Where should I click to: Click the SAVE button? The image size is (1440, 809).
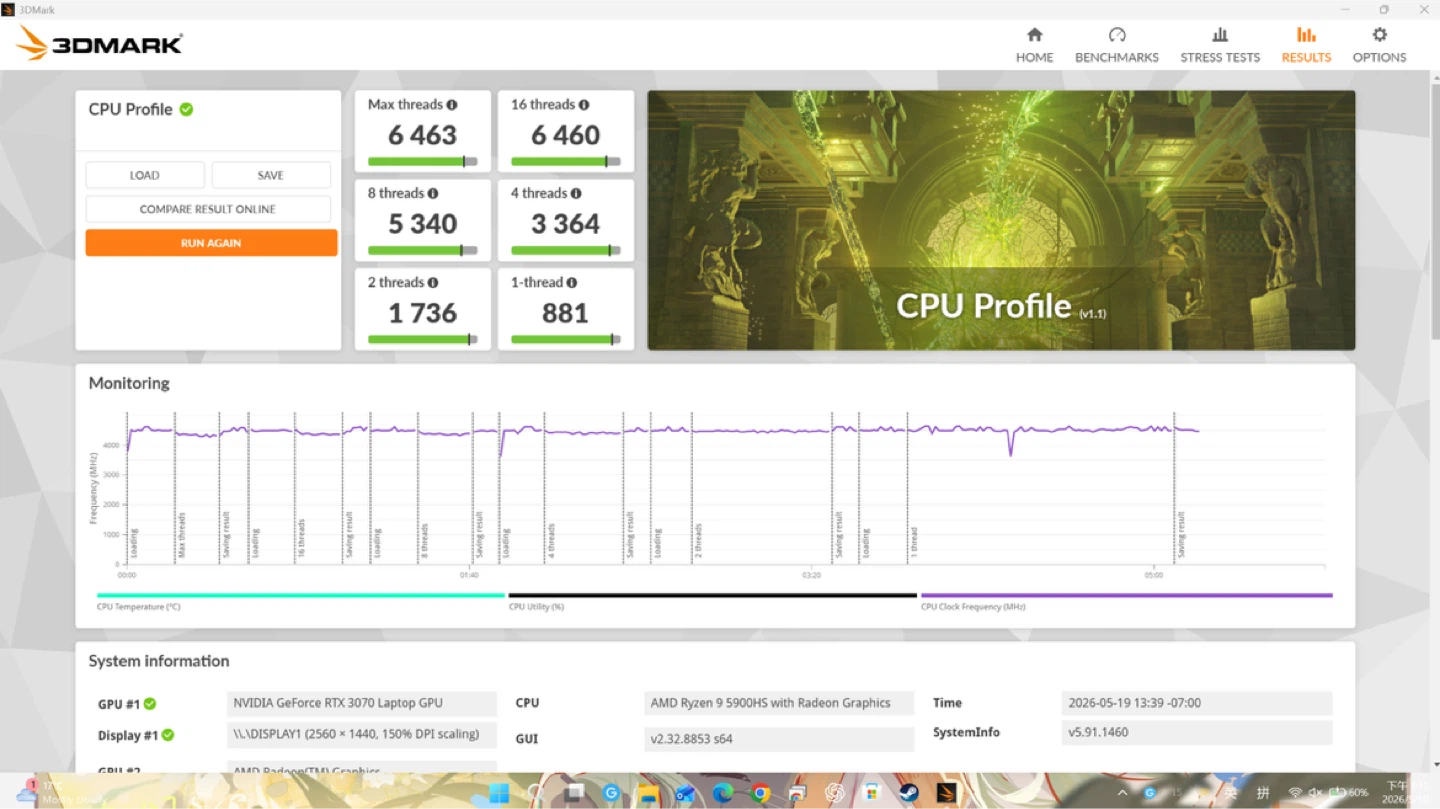(271, 175)
